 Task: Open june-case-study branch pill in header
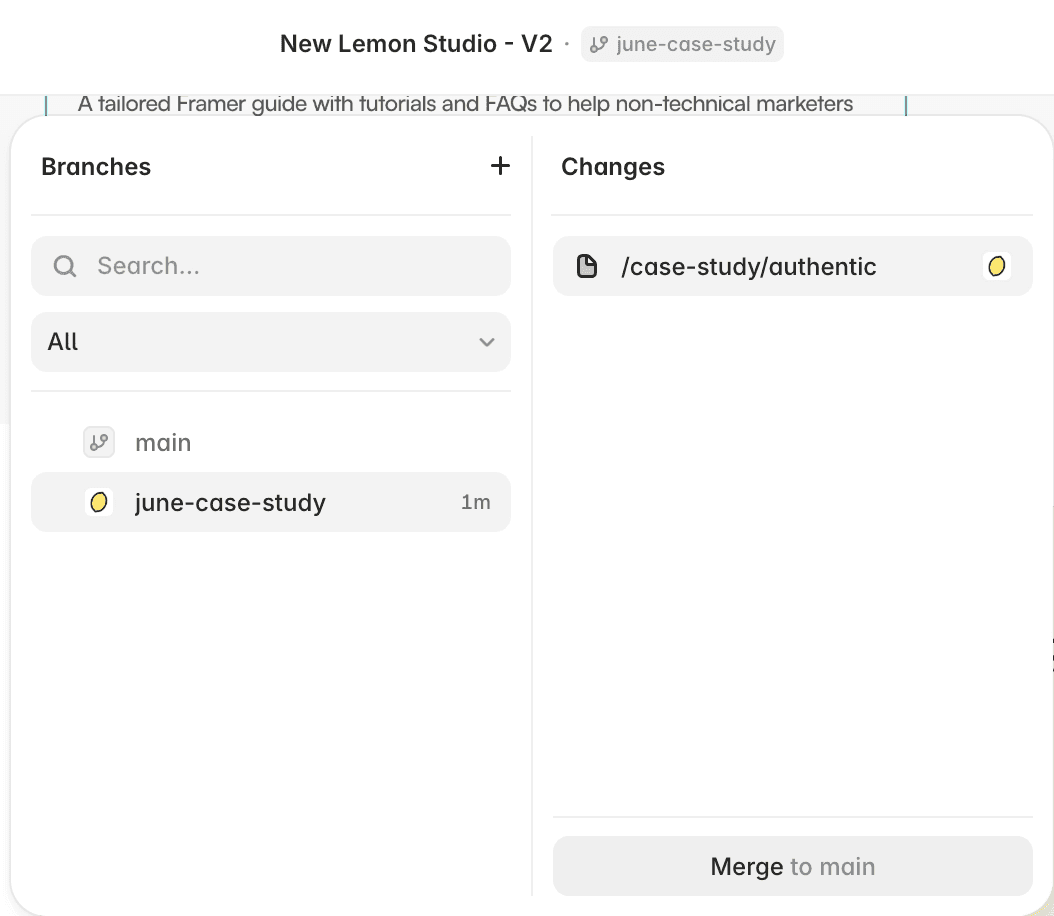tap(682, 44)
